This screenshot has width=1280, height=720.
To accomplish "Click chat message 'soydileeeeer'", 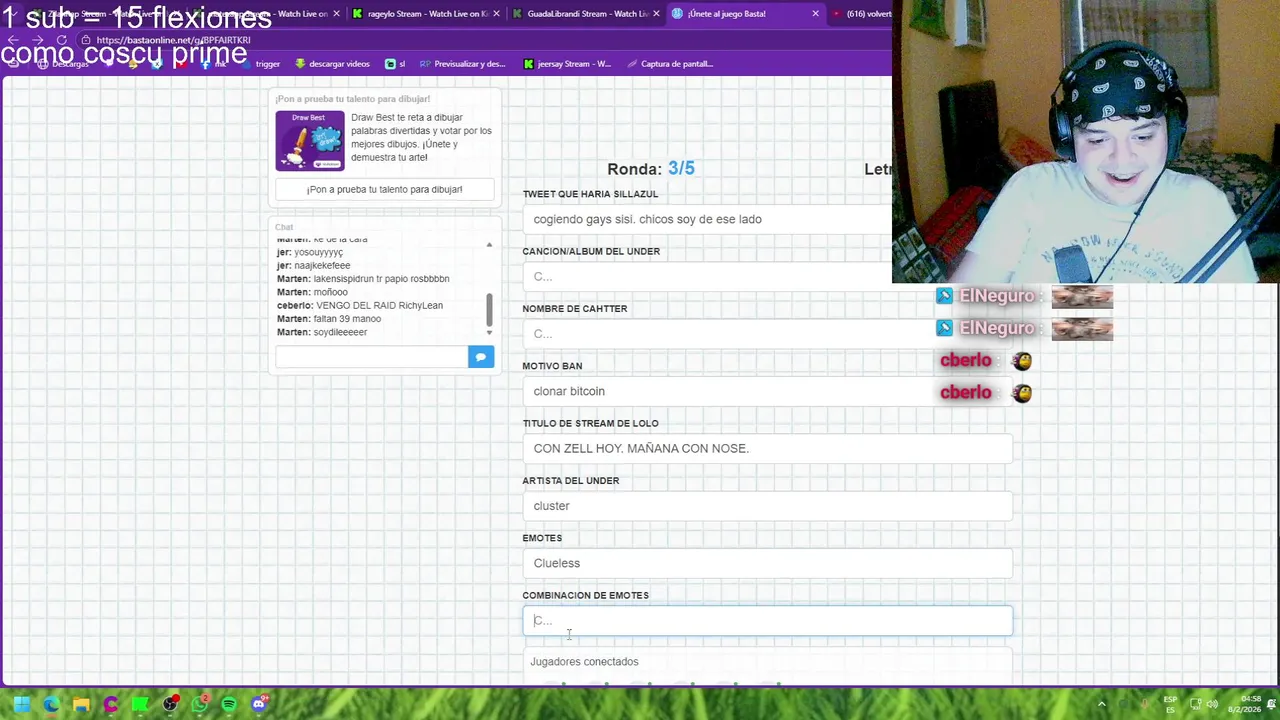I will [340, 332].
